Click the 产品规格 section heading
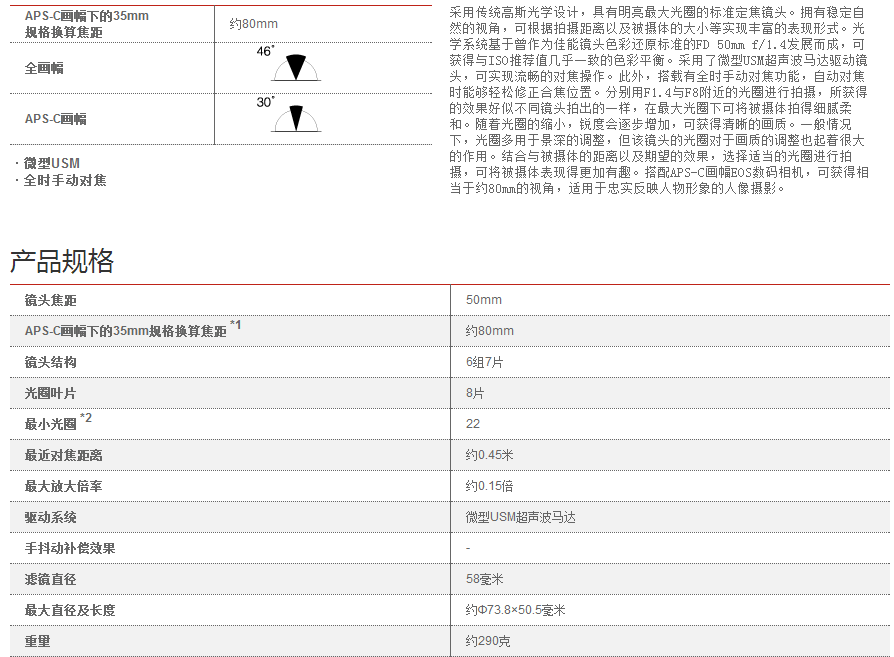This screenshot has width=894, height=657. point(62,261)
